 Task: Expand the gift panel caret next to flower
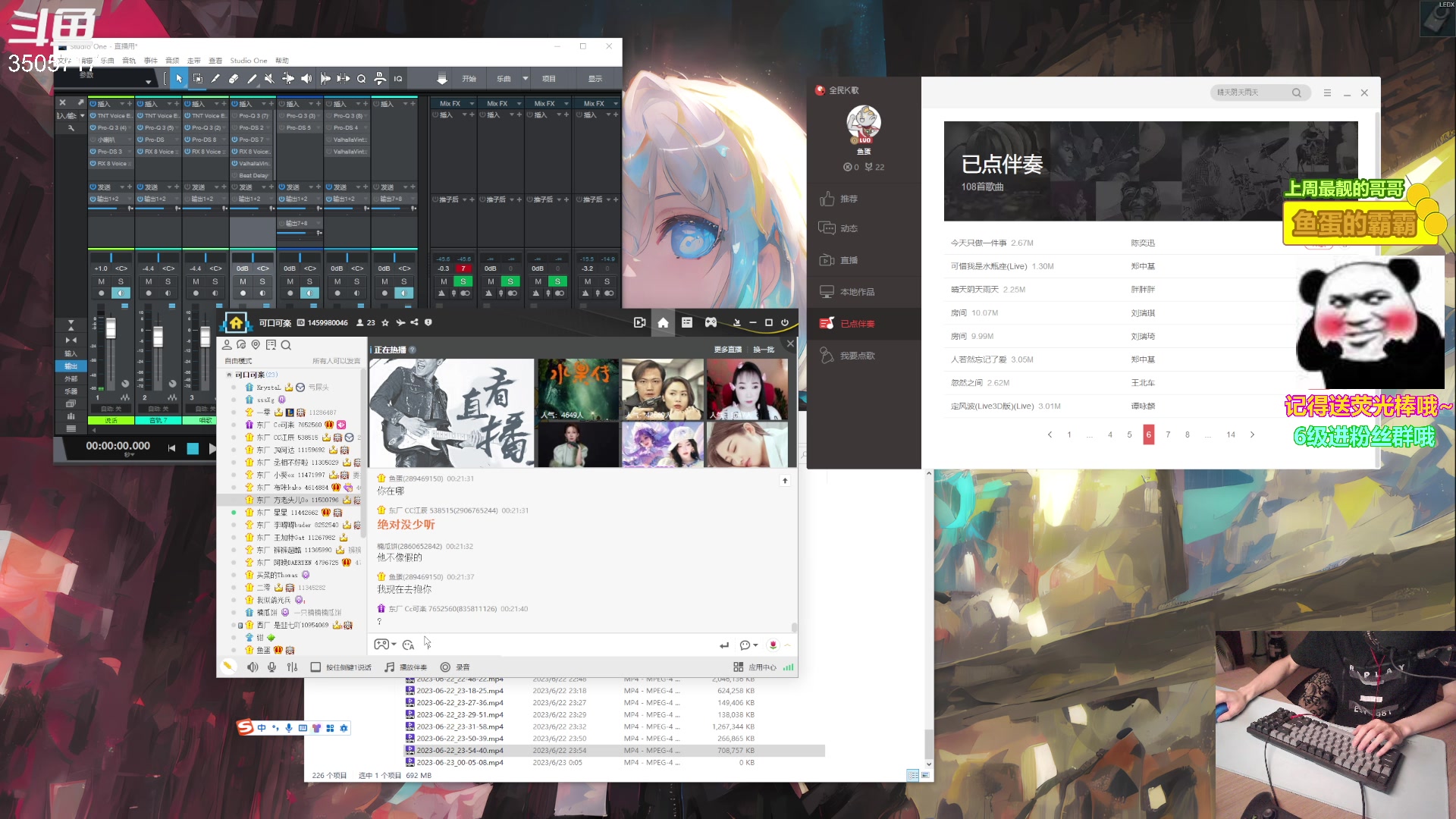787,645
